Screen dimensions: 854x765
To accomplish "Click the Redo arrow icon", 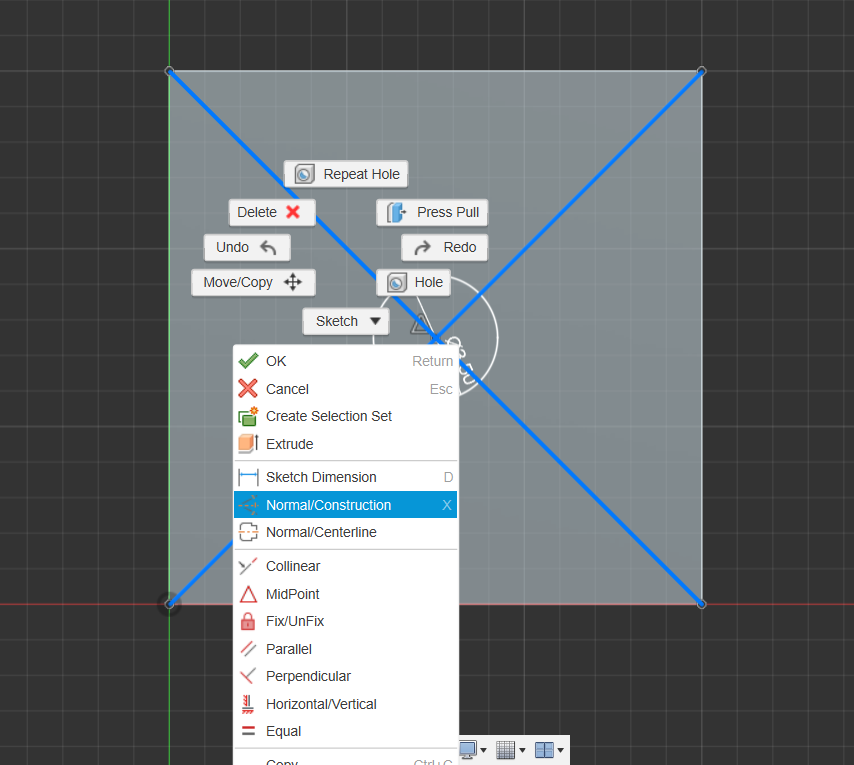I will [422, 247].
